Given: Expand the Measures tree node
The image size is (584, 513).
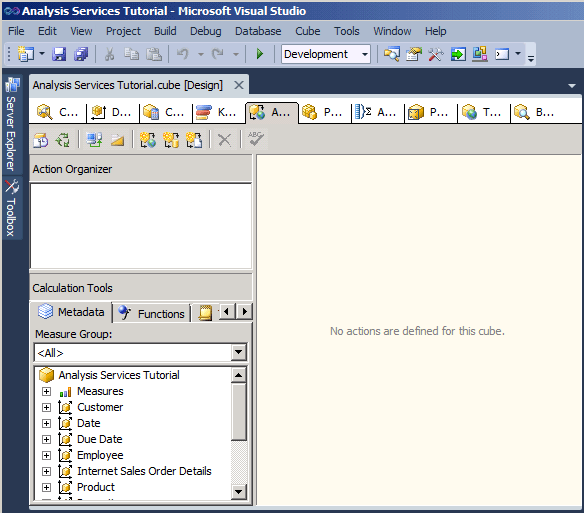Looking at the screenshot, I should (46, 392).
